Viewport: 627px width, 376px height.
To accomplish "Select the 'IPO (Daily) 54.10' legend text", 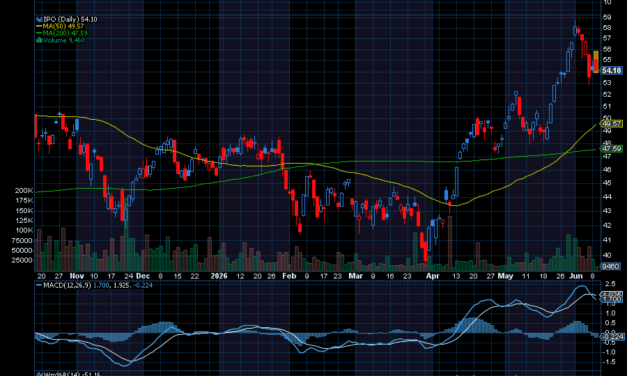I will [x=70, y=19].
